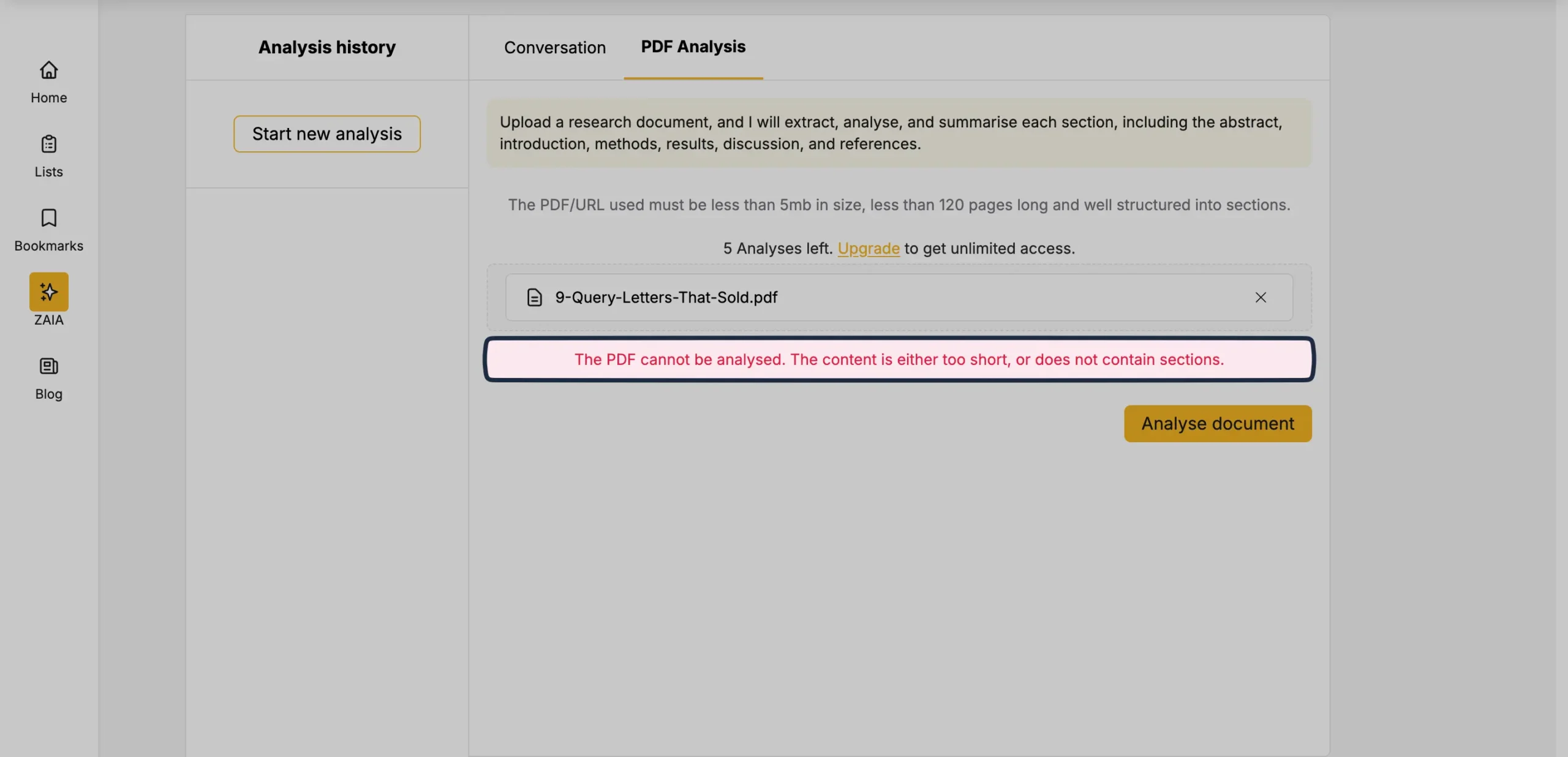
Task: Click the PDF document file icon
Action: (x=535, y=297)
